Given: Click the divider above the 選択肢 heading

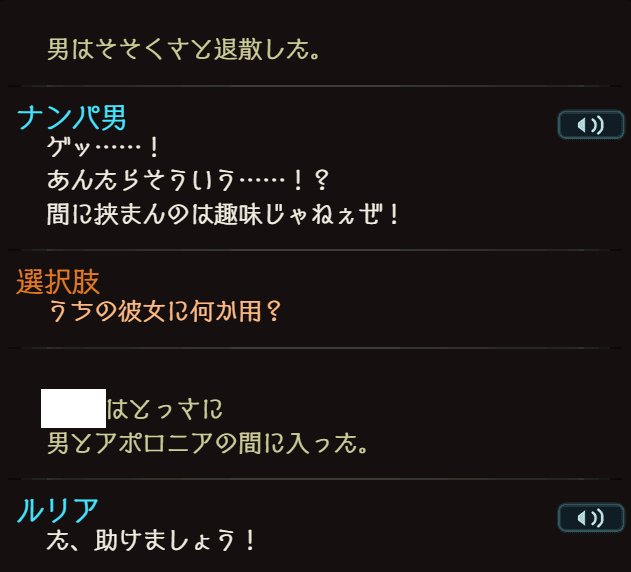Looking at the screenshot, I should [x=315, y=250].
